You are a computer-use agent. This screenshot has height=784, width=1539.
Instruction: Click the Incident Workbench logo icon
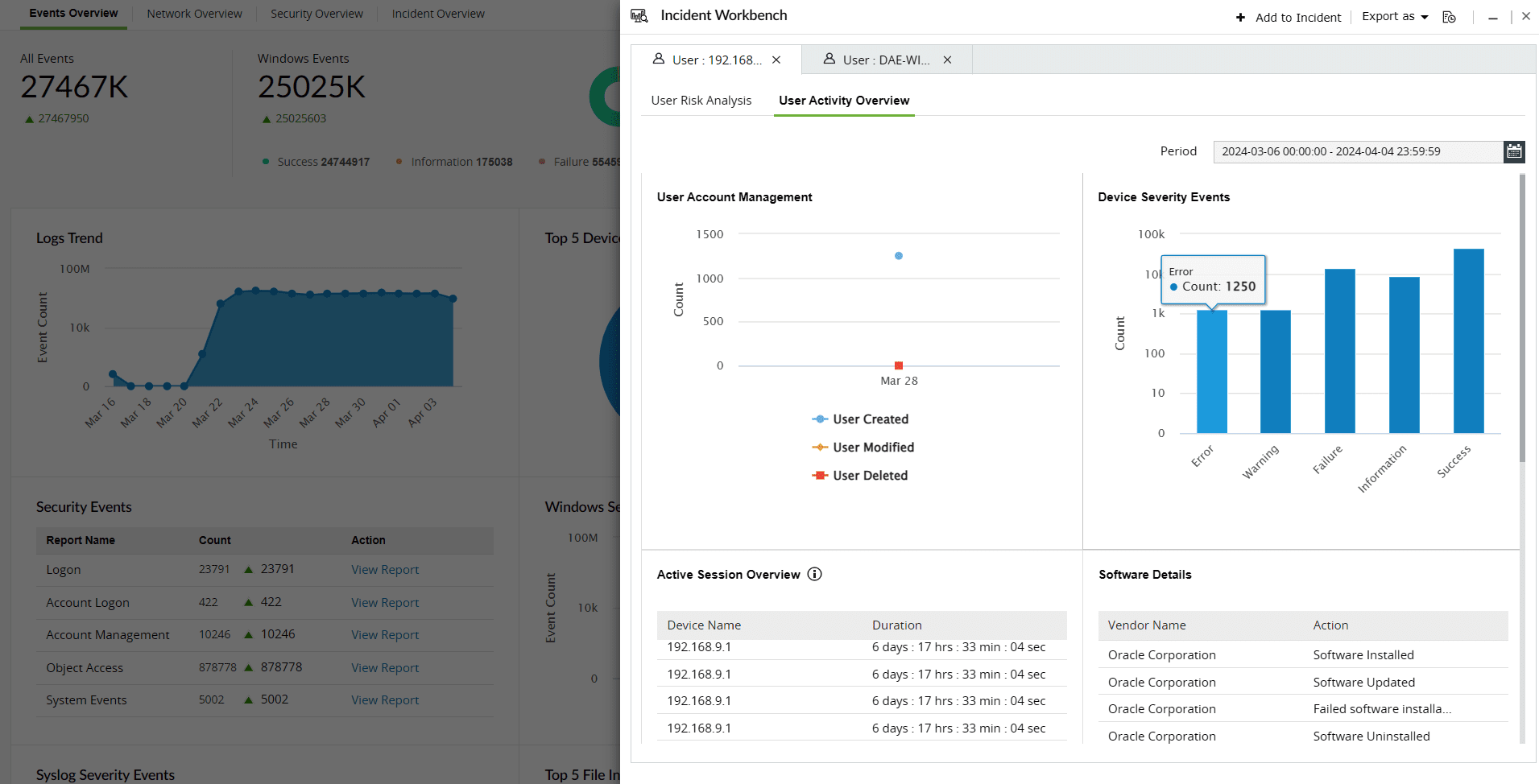(639, 16)
